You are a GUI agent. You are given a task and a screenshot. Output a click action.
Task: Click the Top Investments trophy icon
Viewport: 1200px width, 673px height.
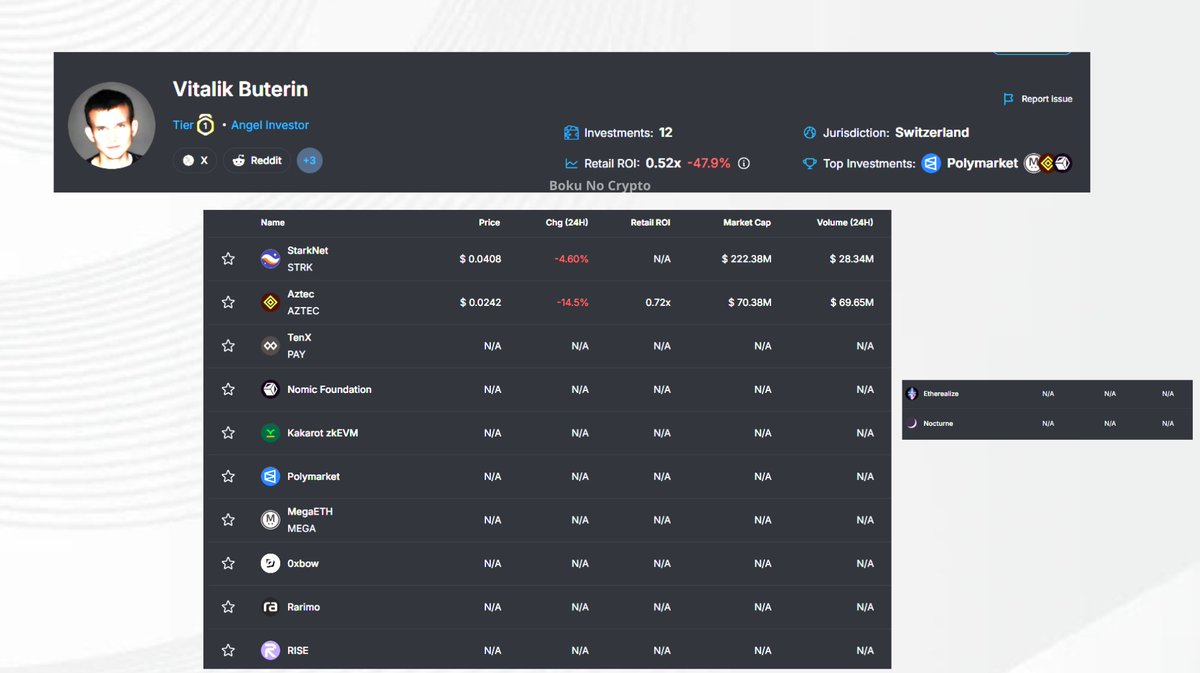(x=810, y=163)
